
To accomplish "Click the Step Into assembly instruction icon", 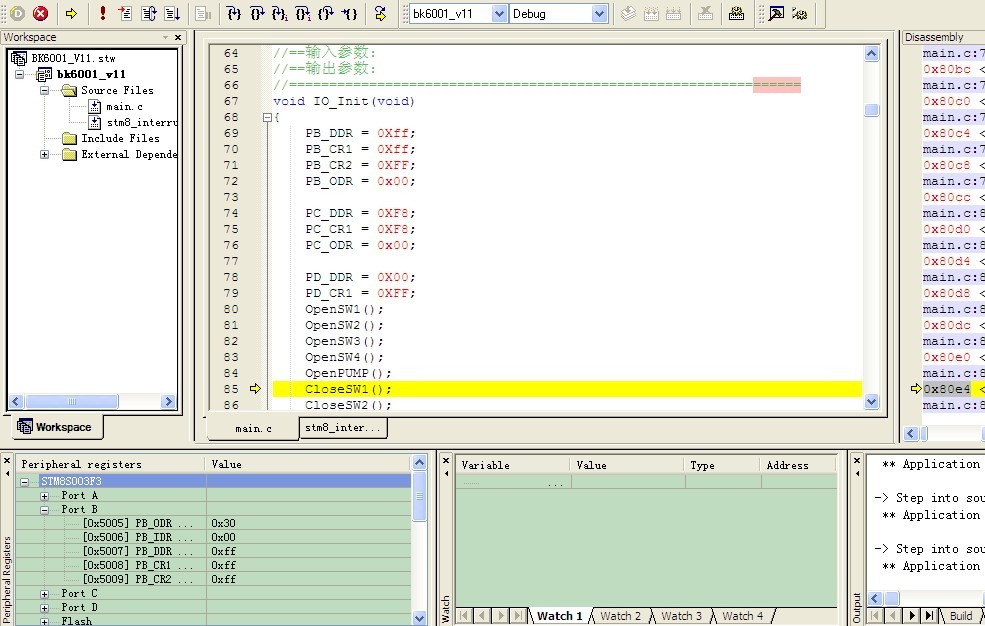I will (x=280, y=13).
